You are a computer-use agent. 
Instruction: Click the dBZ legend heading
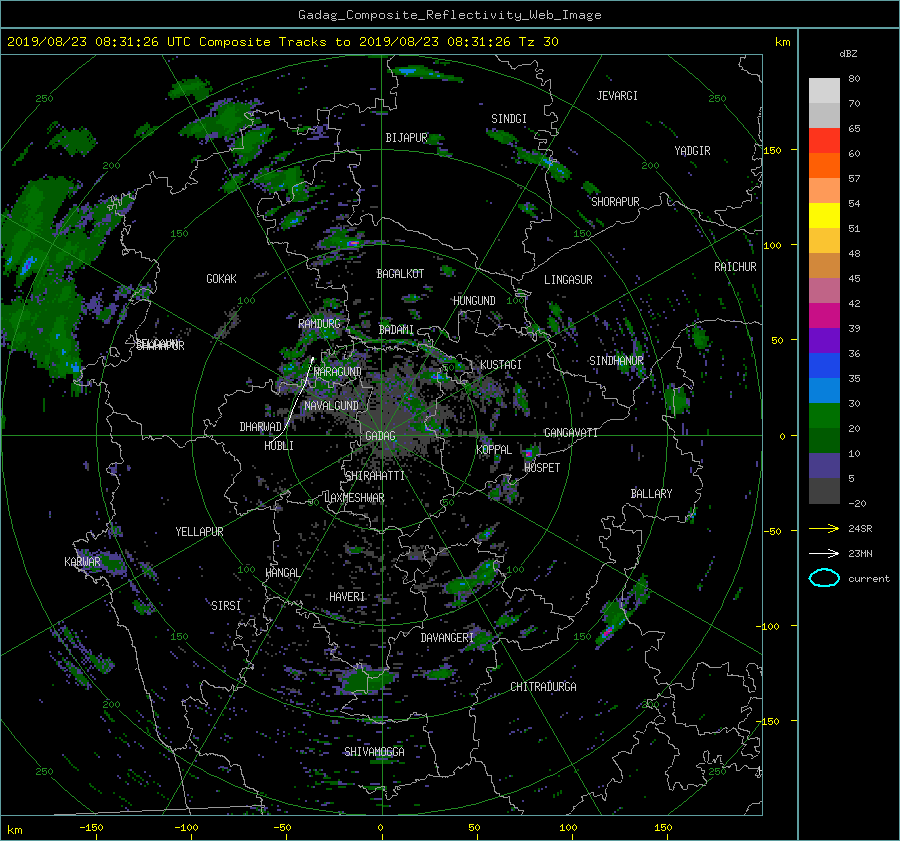[848, 54]
